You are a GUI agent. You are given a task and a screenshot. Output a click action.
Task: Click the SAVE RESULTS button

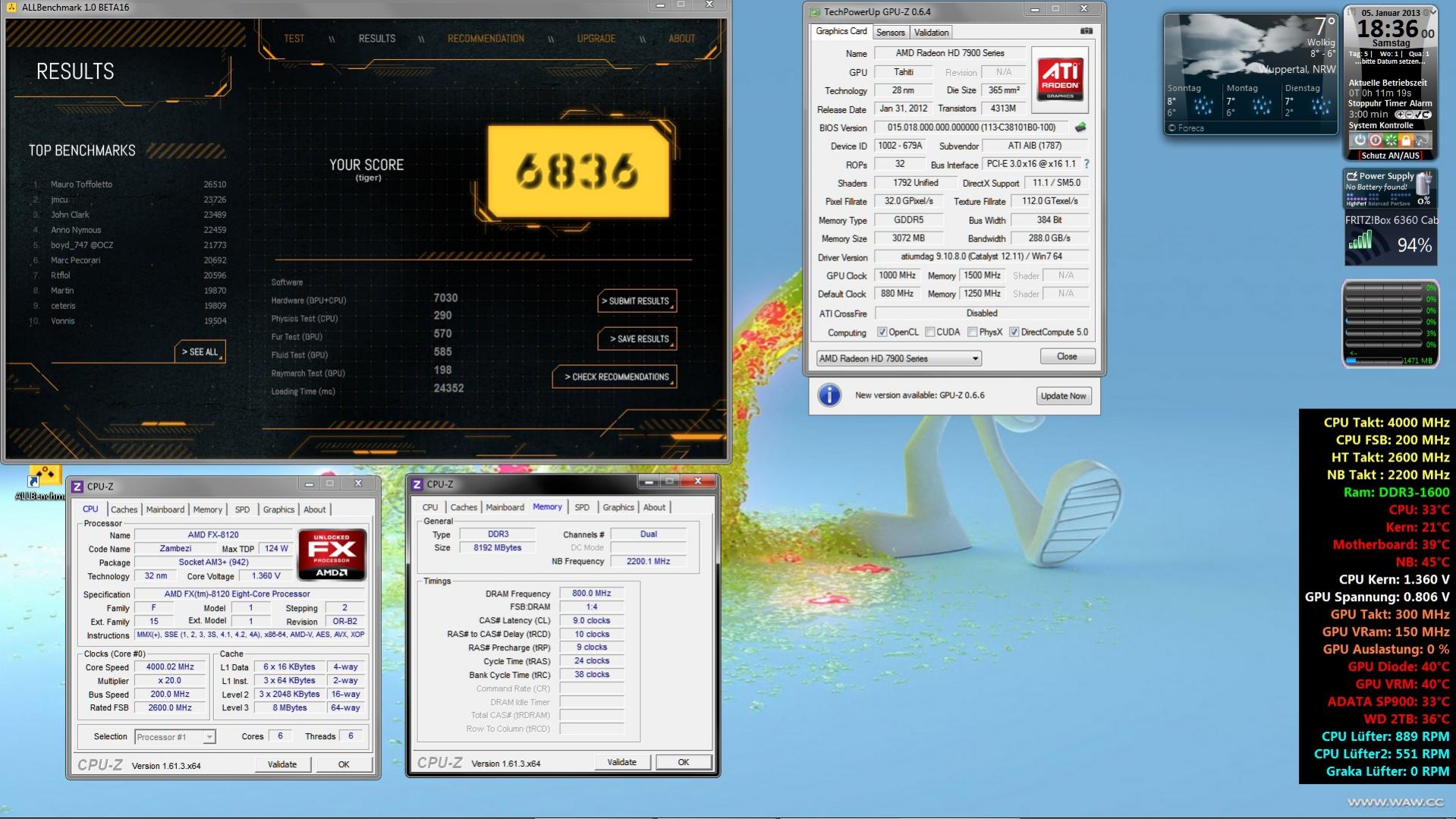click(637, 339)
